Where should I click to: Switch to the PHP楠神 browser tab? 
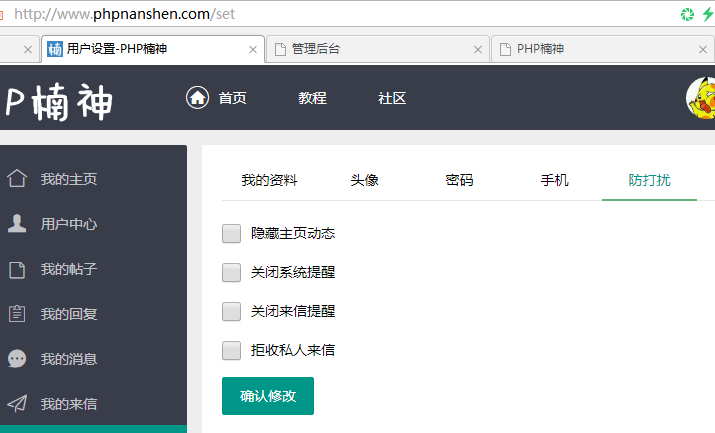click(603, 49)
